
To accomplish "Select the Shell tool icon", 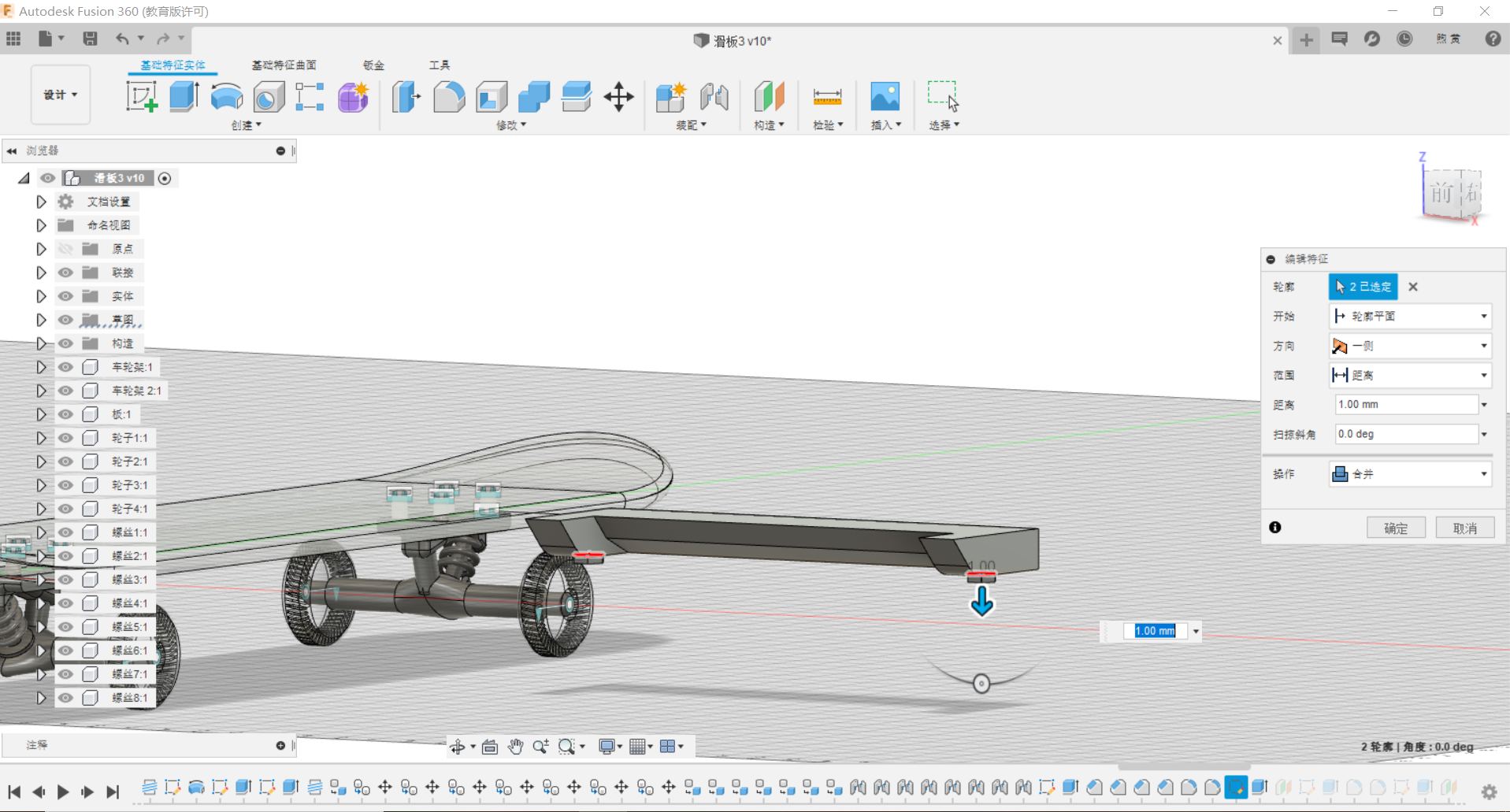I will click(x=492, y=97).
